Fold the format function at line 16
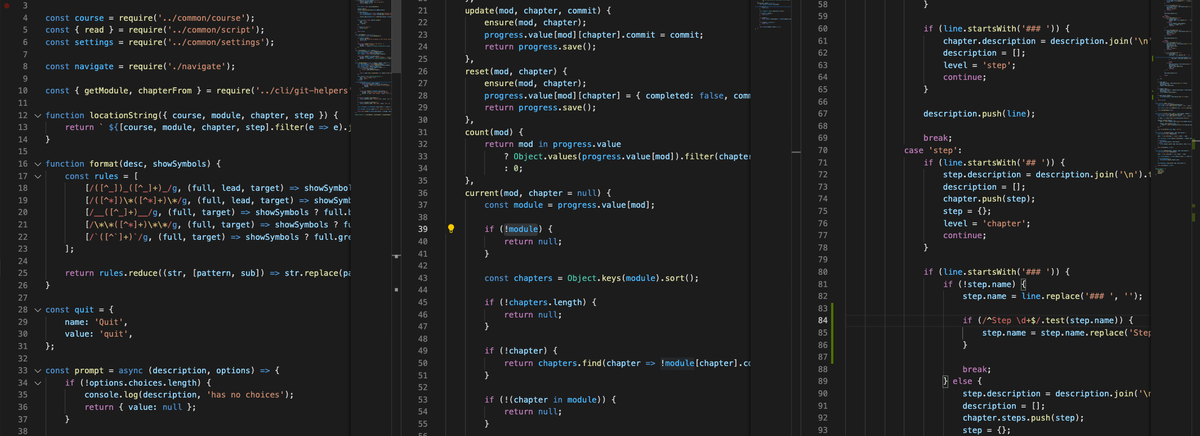 pyautogui.click(x=38, y=162)
